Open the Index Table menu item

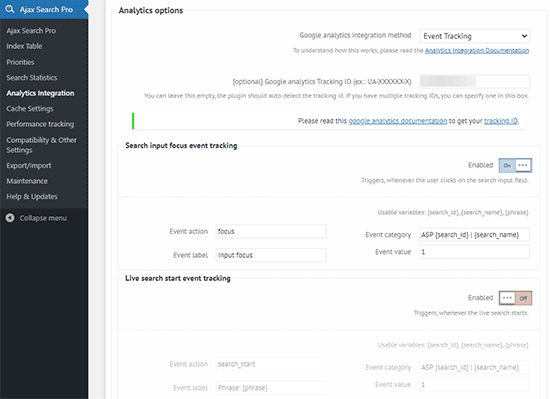coord(24,46)
